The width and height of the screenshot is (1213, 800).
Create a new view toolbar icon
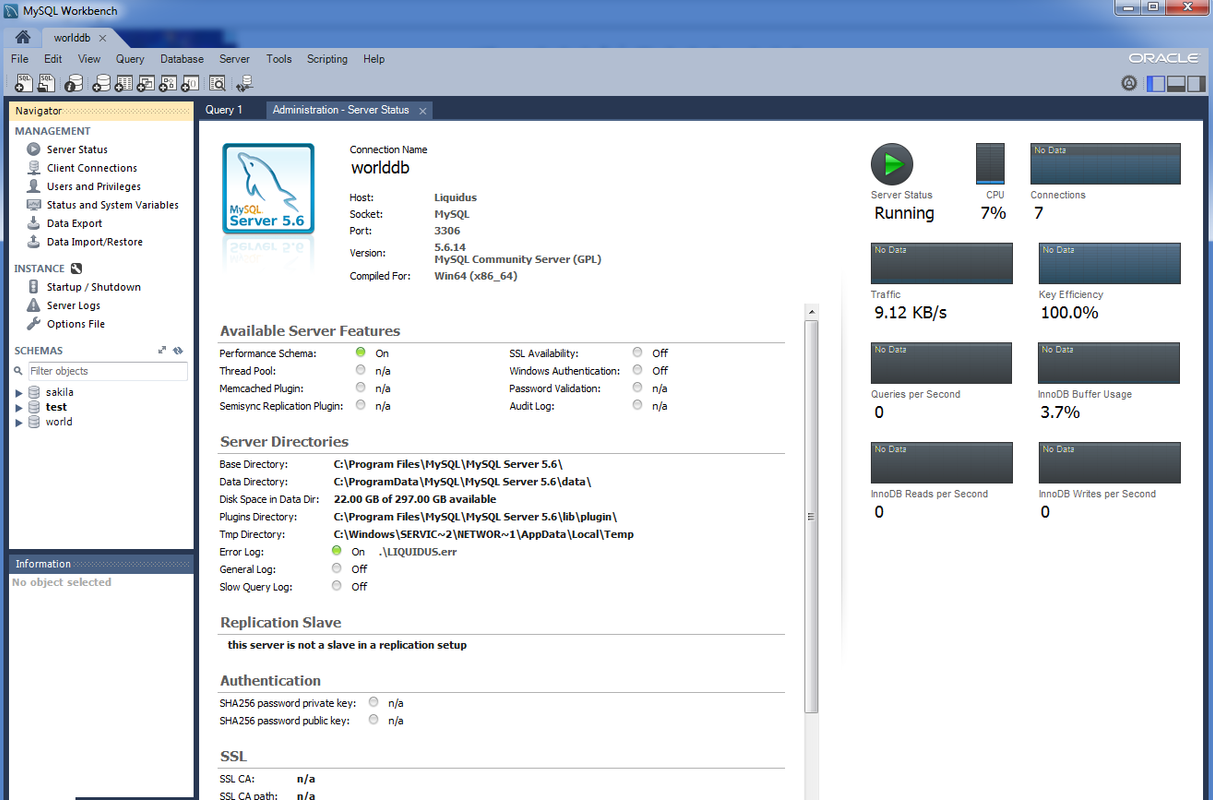[145, 84]
